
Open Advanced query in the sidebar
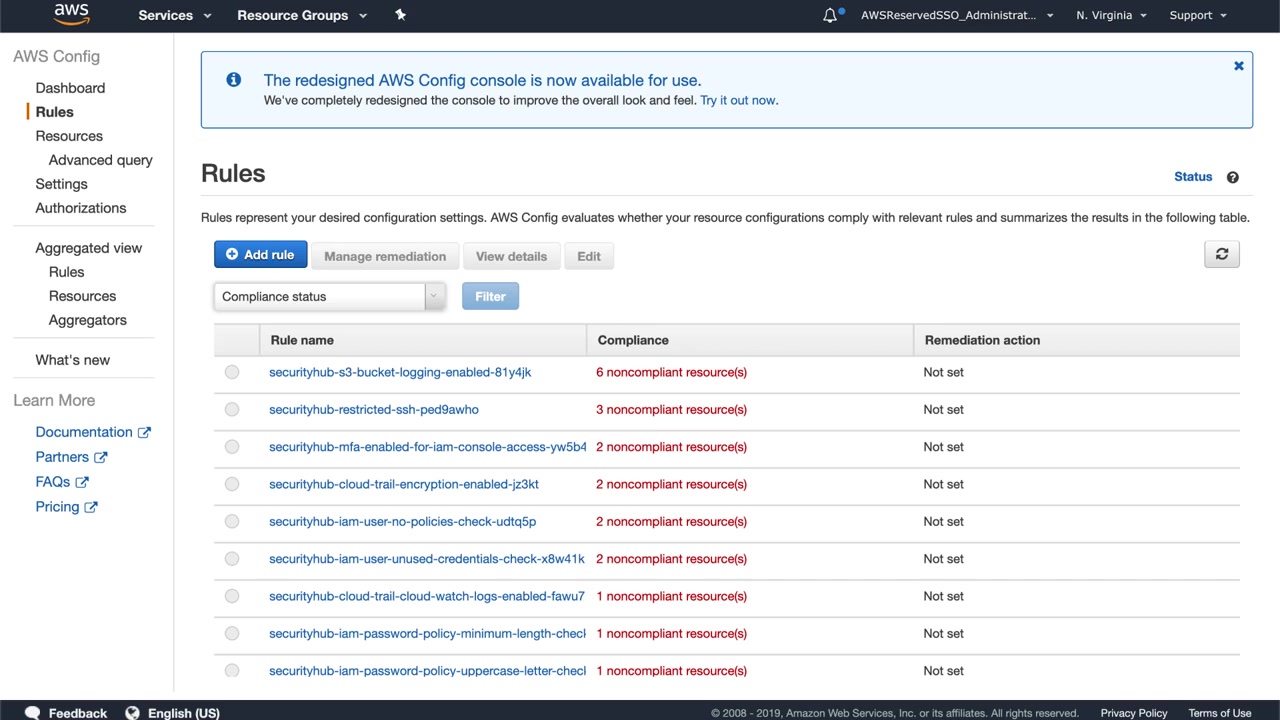[100, 160]
